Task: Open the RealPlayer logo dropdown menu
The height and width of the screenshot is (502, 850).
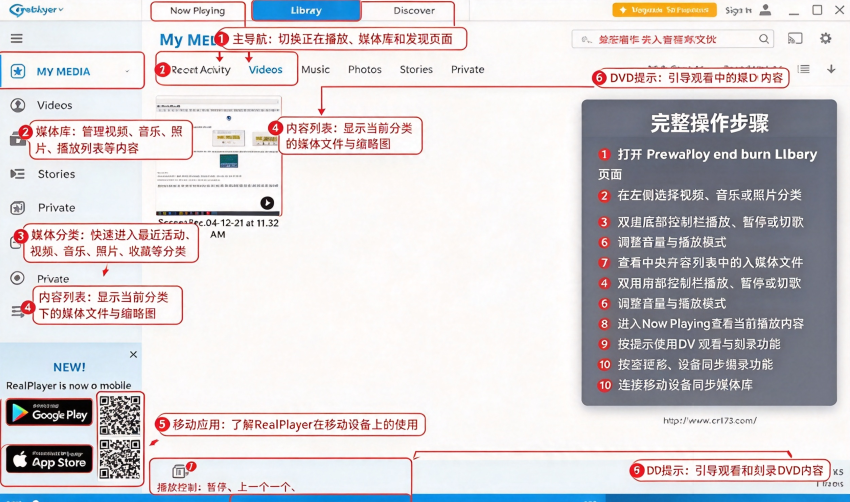Action: [36, 10]
